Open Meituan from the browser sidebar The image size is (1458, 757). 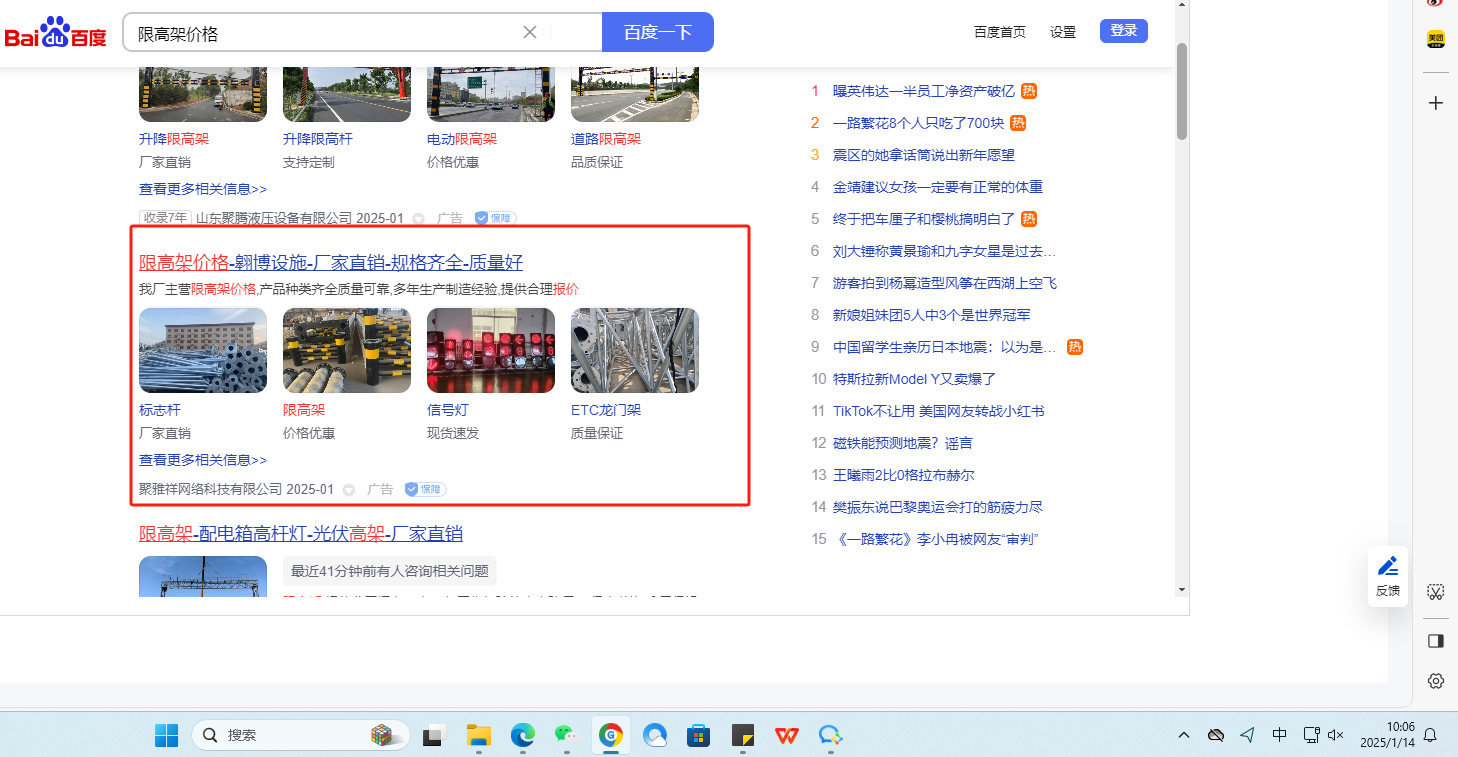(x=1436, y=39)
